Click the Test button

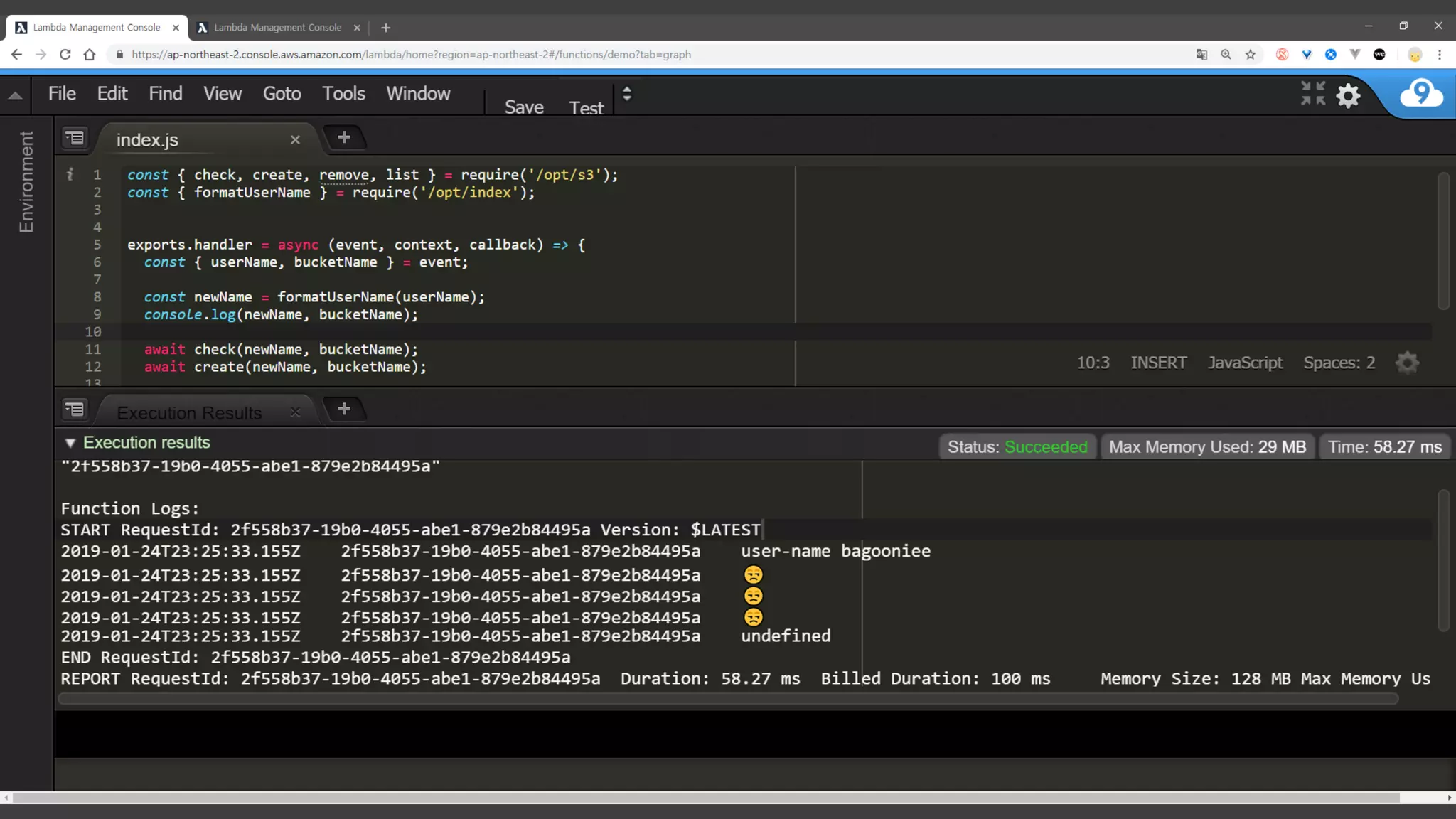586,108
